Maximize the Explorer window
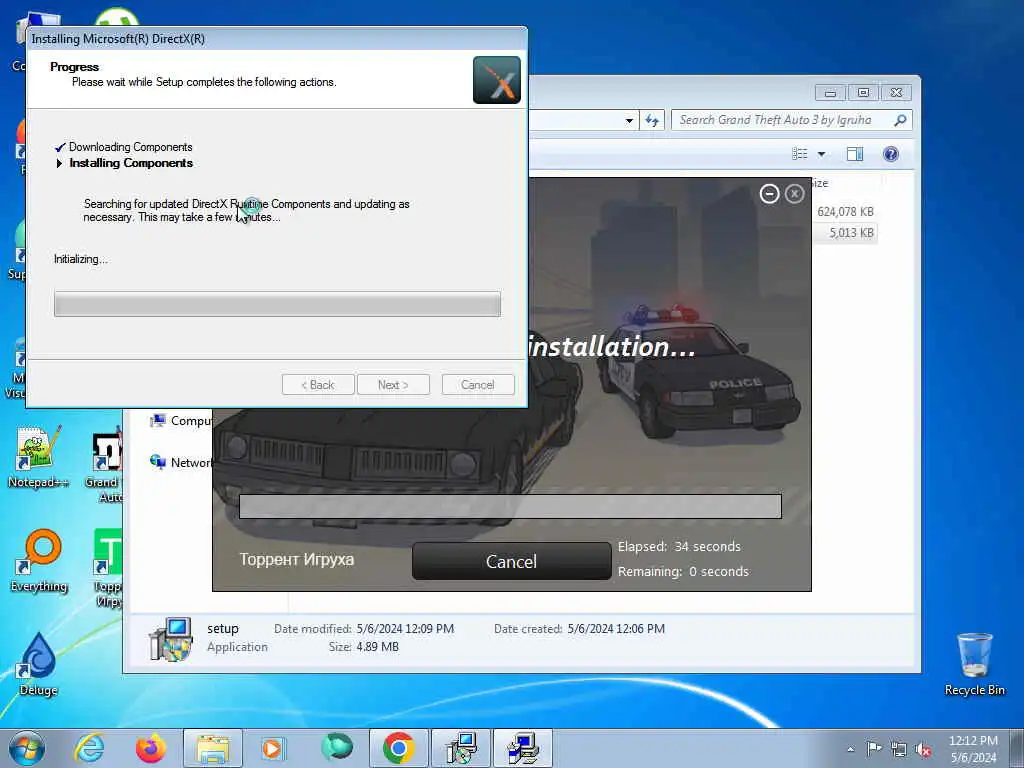This screenshot has height=768, width=1024. (863, 93)
